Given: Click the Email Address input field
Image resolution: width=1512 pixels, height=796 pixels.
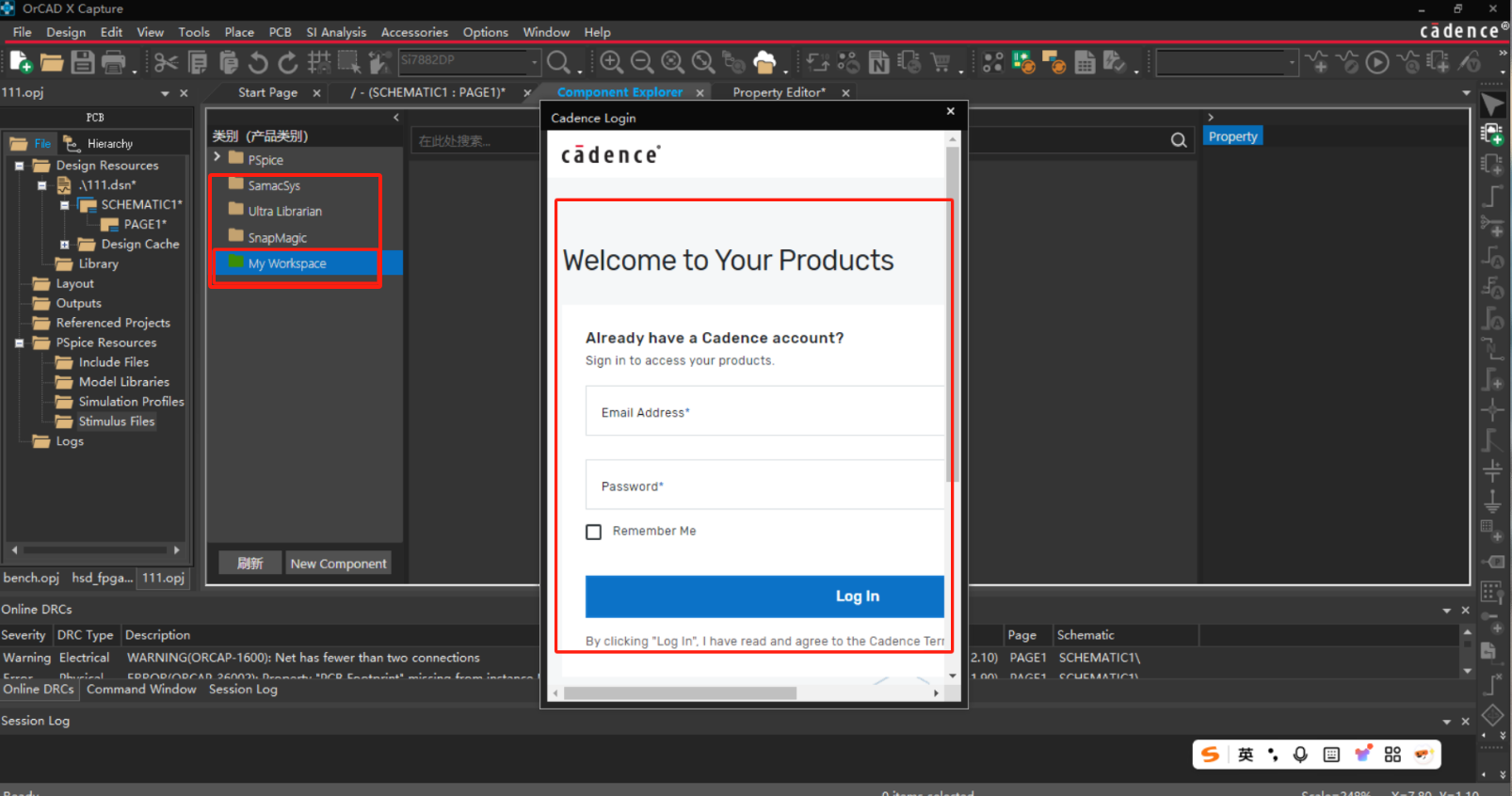Looking at the screenshot, I should [764, 411].
